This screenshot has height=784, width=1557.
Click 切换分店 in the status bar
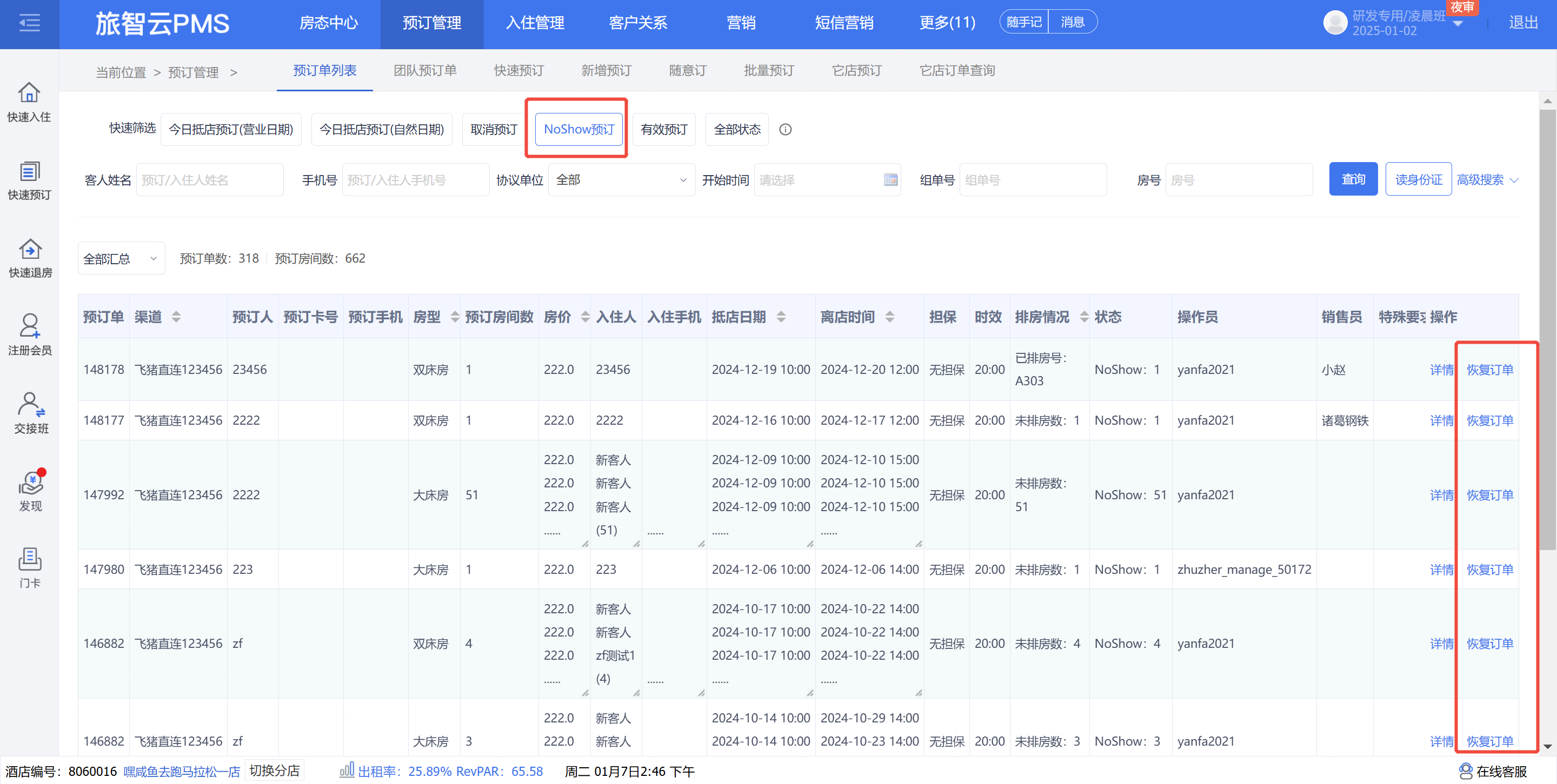[275, 770]
